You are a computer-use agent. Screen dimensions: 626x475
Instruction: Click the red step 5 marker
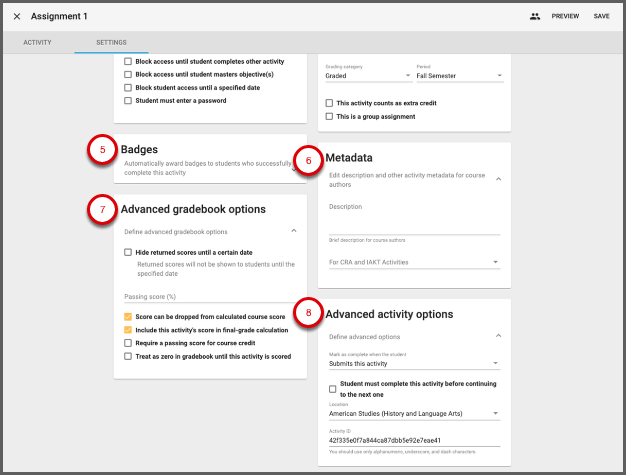pyautogui.click(x=101, y=149)
